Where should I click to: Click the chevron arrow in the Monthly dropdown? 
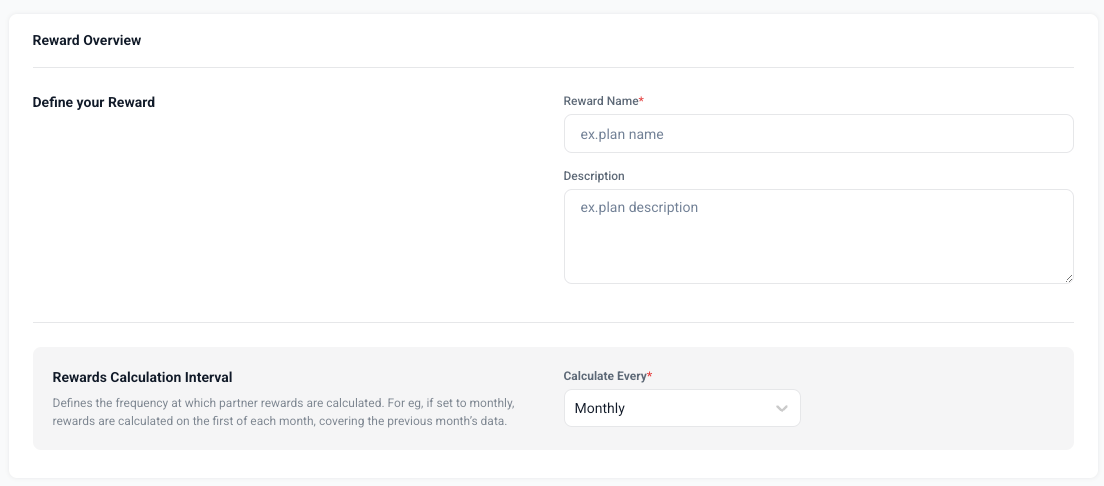(x=781, y=409)
